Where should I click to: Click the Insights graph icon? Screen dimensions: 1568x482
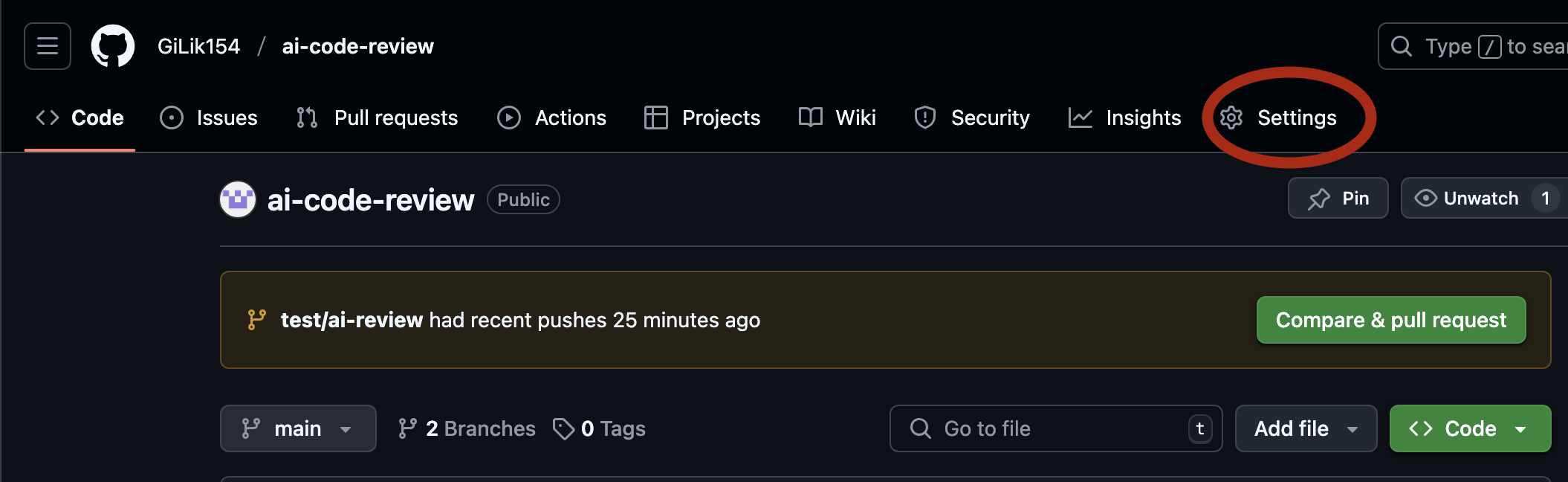coord(1080,118)
